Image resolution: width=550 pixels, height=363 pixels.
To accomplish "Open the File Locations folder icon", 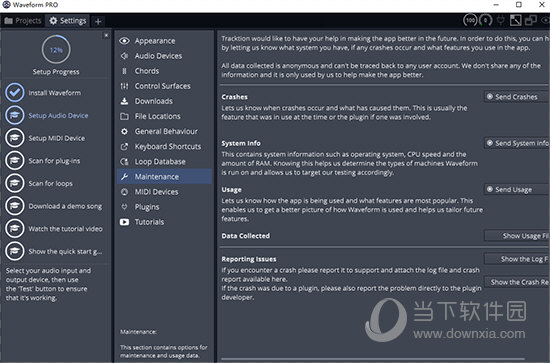I will click(x=124, y=116).
